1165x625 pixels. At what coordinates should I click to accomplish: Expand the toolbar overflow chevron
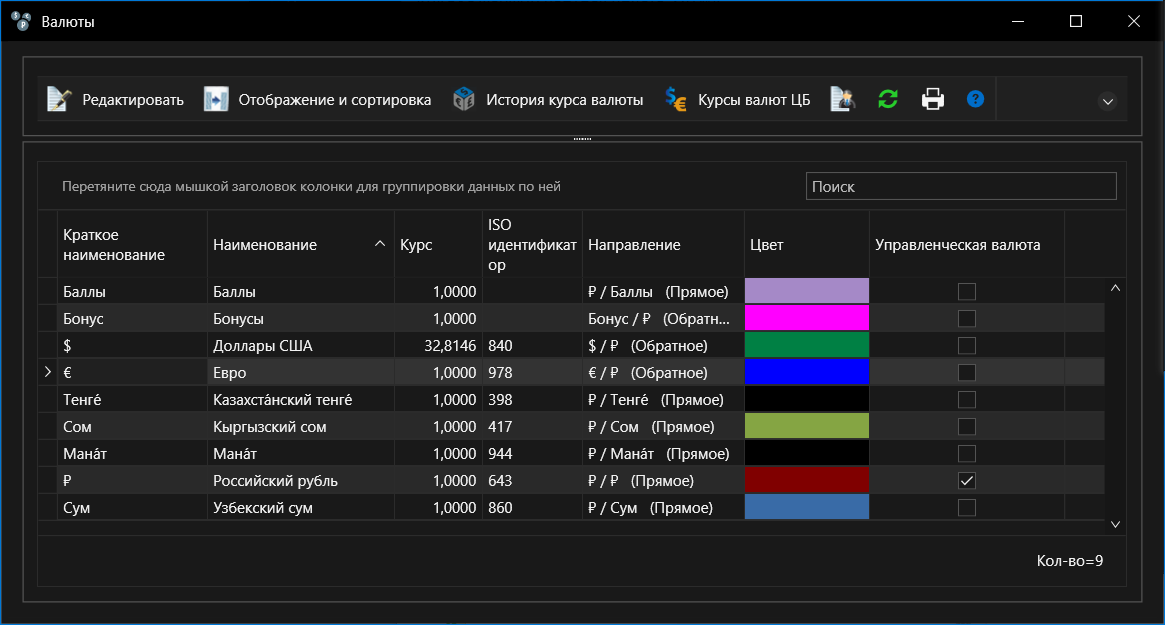pos(1108,101)
